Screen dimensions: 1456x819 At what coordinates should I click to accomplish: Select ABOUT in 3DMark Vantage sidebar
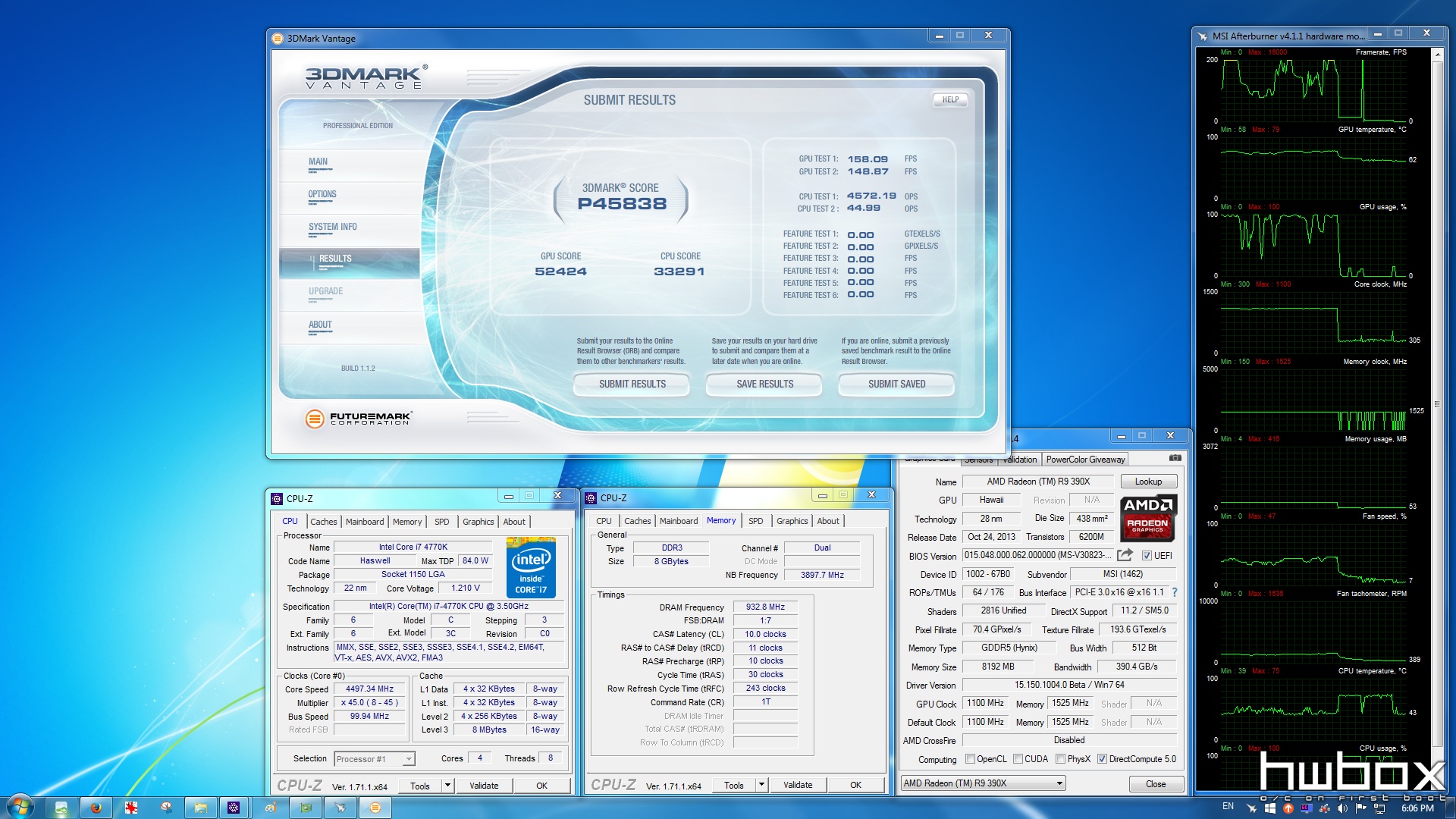(320, 325)
